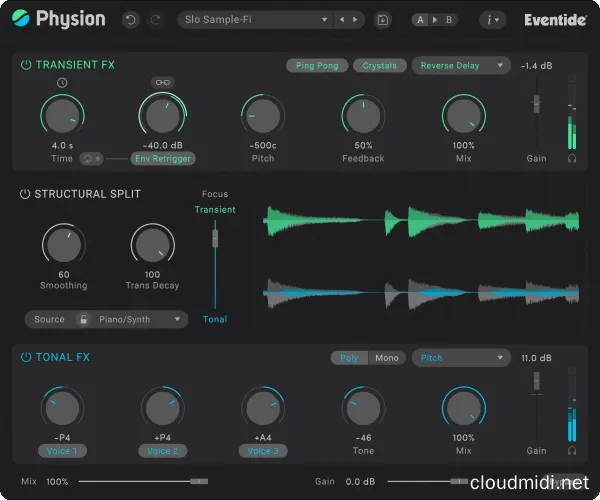Click the Tonal FX Mix knob

[464, 408]
